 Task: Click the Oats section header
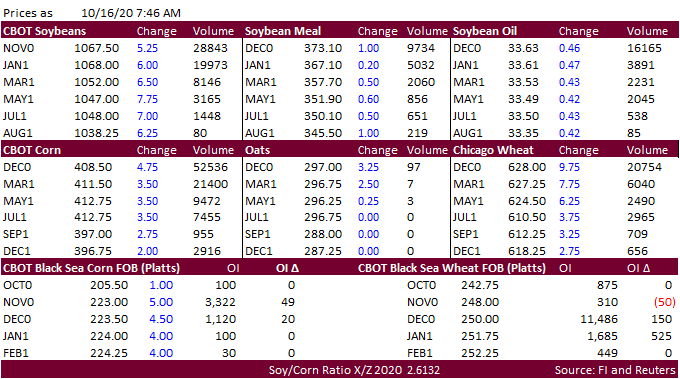pyautogui.click(x=258, y=150)
